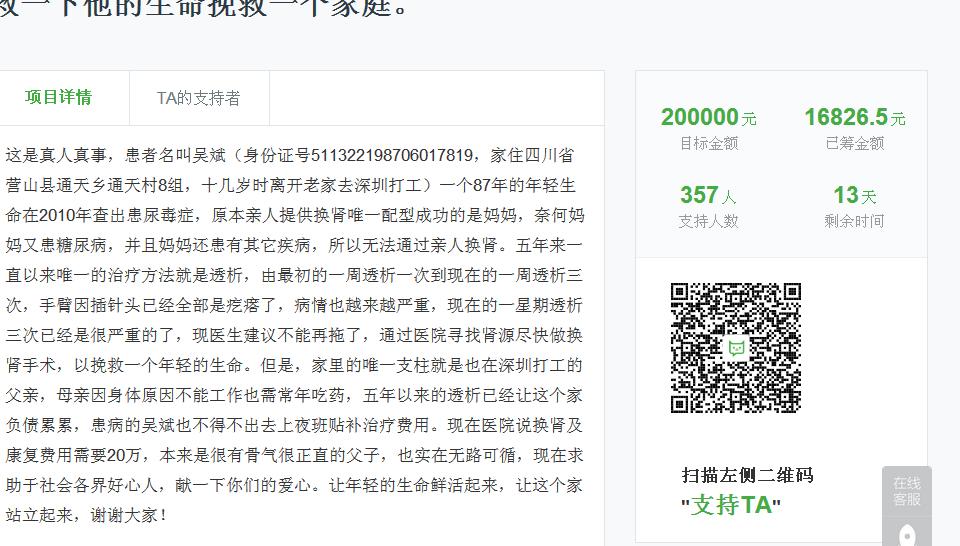The image size is (960, 546).
Task: Open the TA的支持者 tab
Action: pos(198,98)
